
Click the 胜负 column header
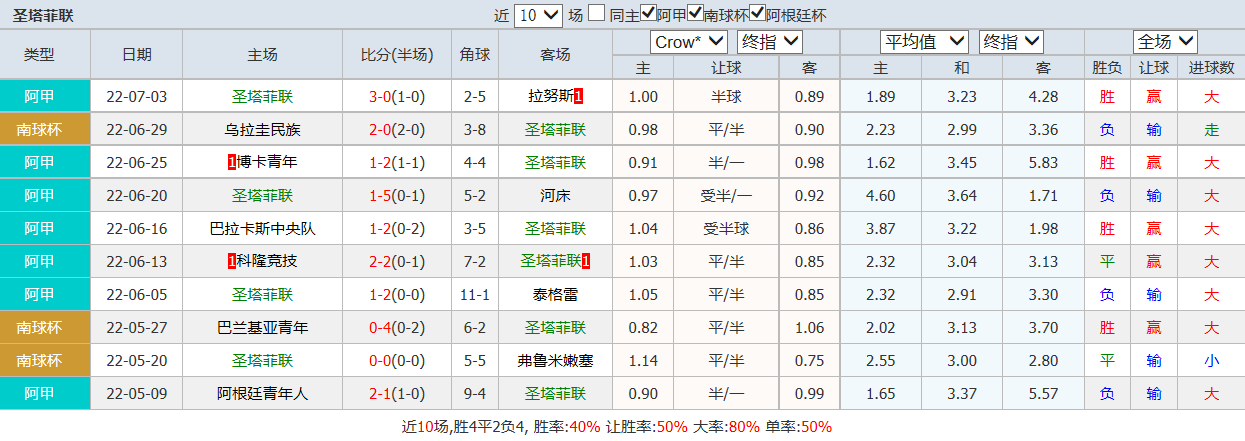click(x=1107, y=68)
